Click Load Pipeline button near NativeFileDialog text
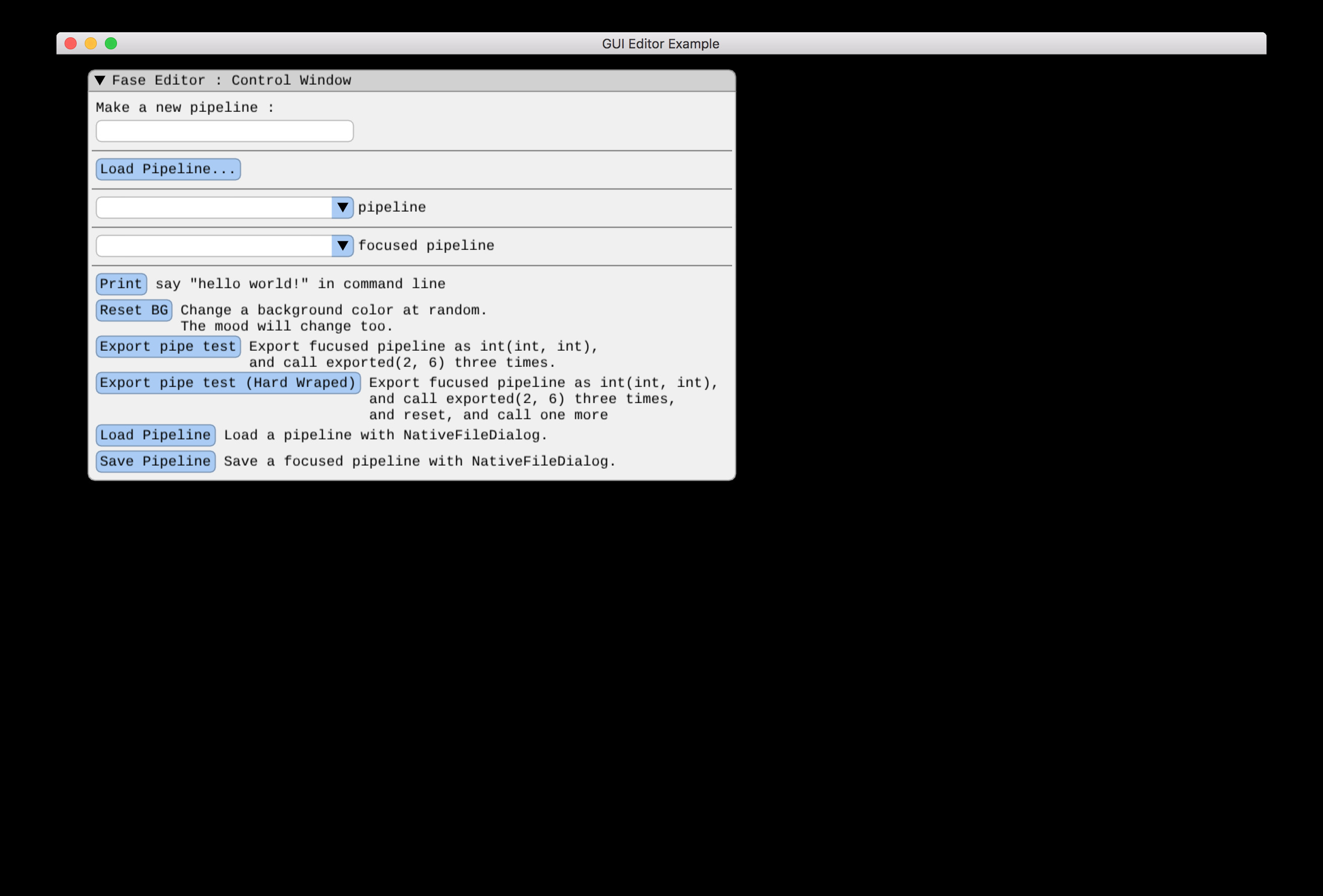The height and width of the screenshot is (896, 1323). 155,435
